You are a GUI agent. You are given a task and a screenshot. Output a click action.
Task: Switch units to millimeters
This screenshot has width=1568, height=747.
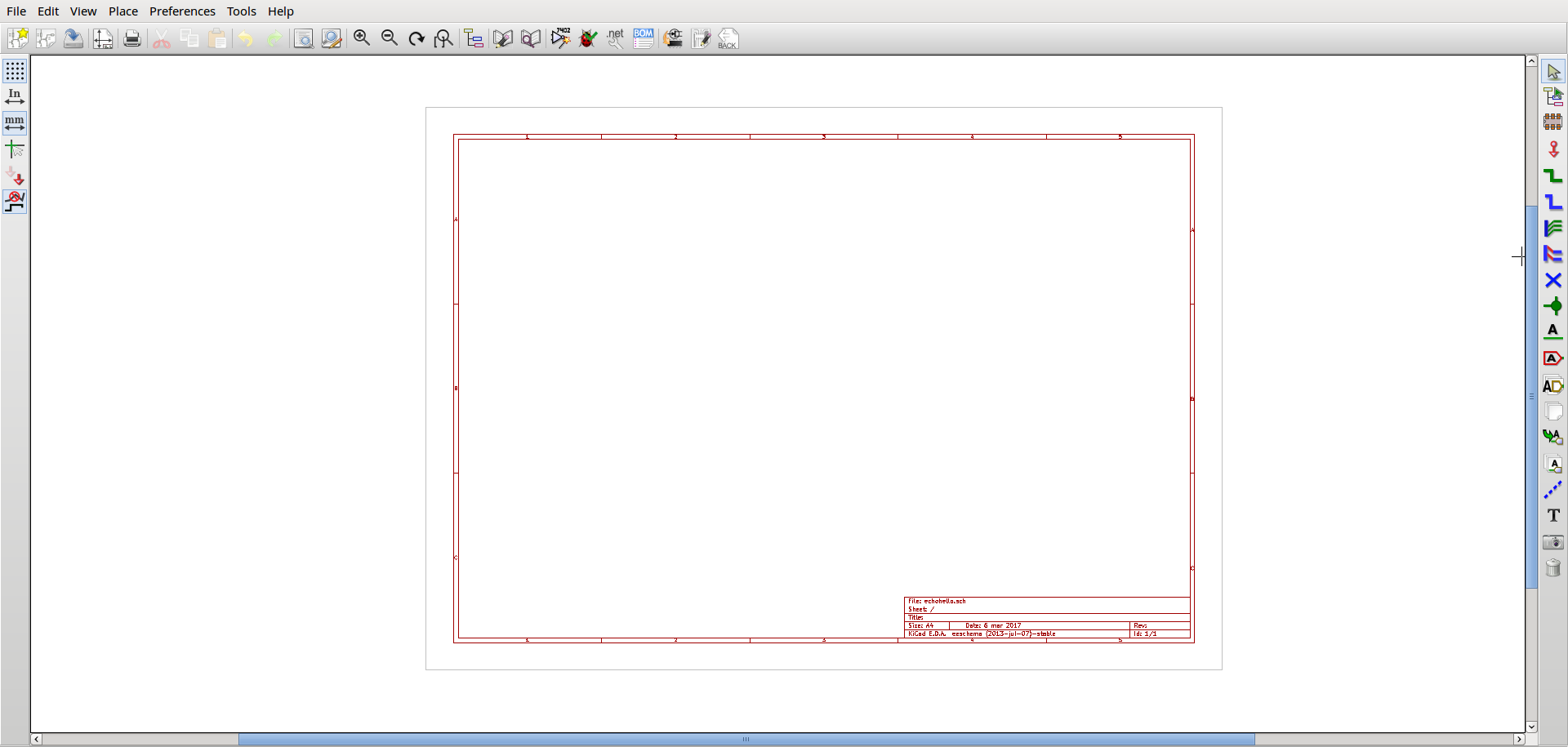[15, 123]
